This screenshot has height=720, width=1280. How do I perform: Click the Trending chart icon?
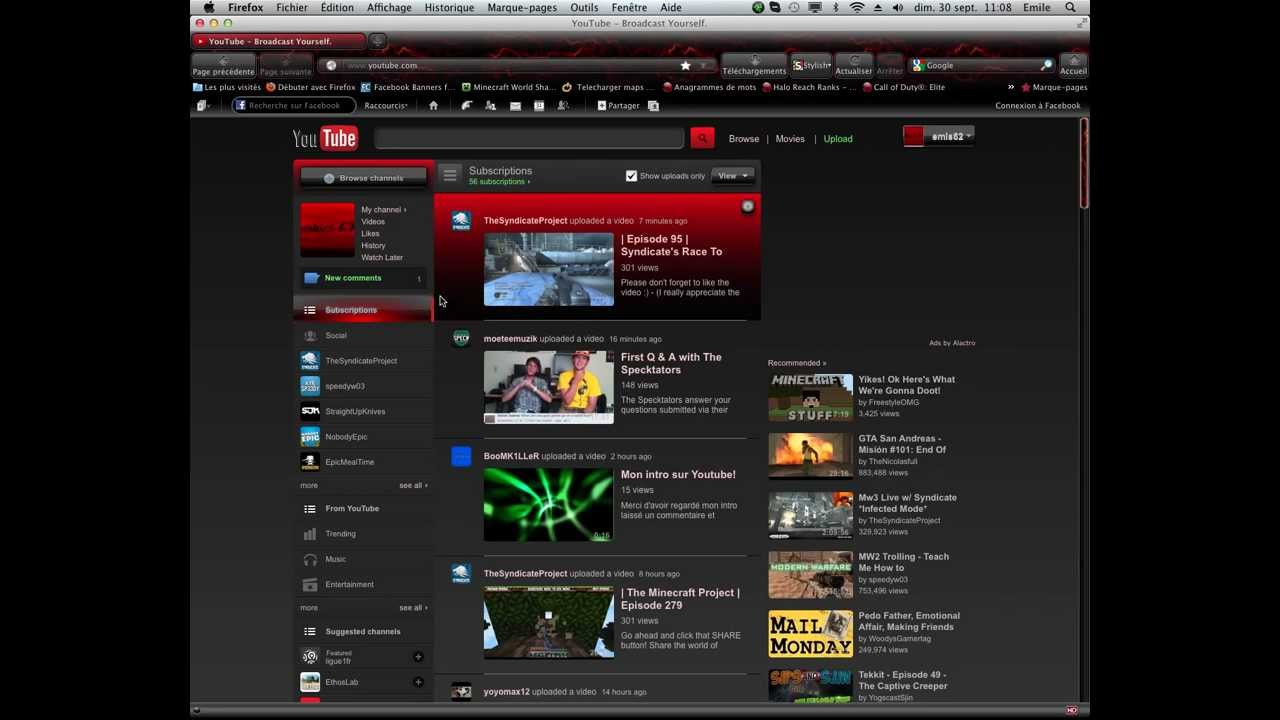[x=310, y=534]
